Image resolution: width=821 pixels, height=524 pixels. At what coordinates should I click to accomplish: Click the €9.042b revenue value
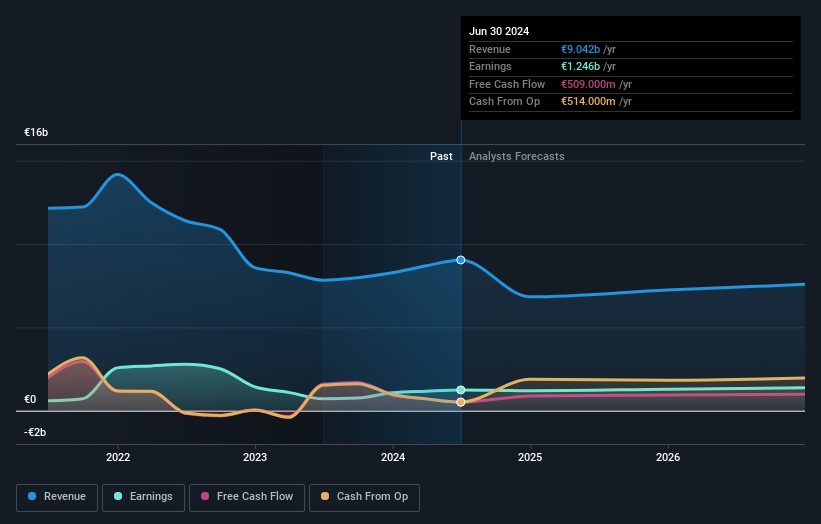coord(580,49)
